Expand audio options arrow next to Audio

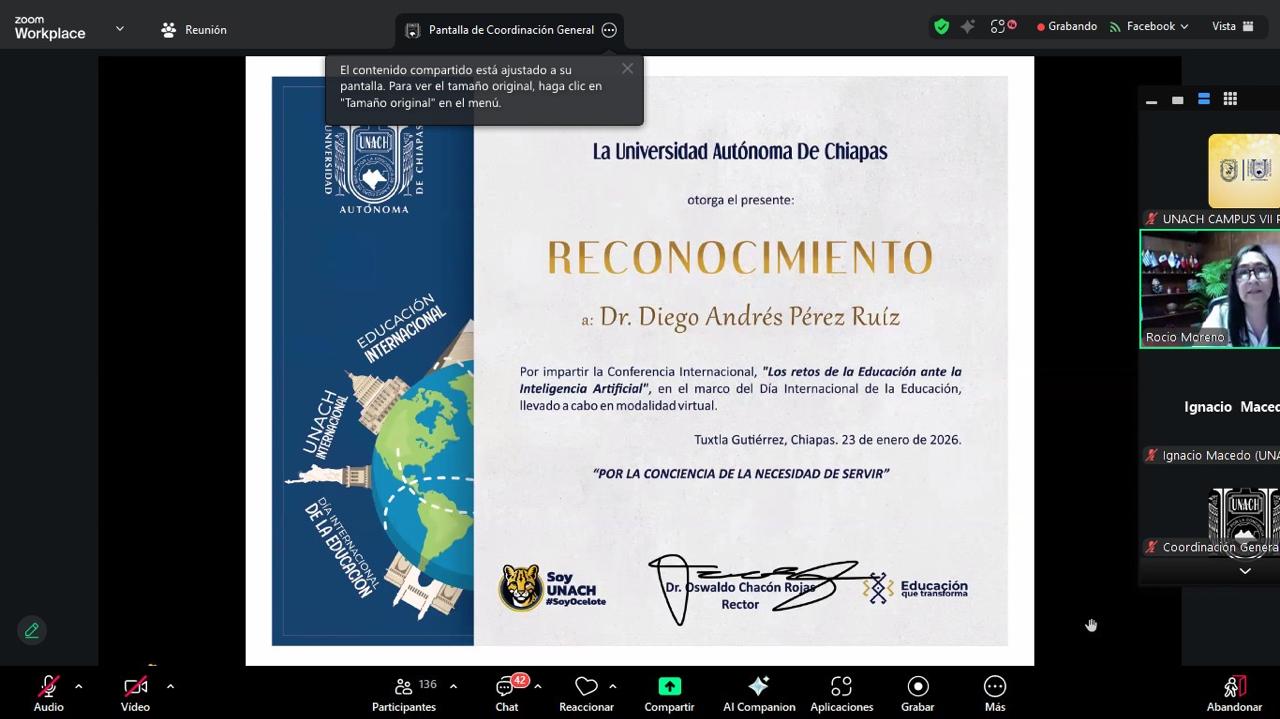click(79, 686)
